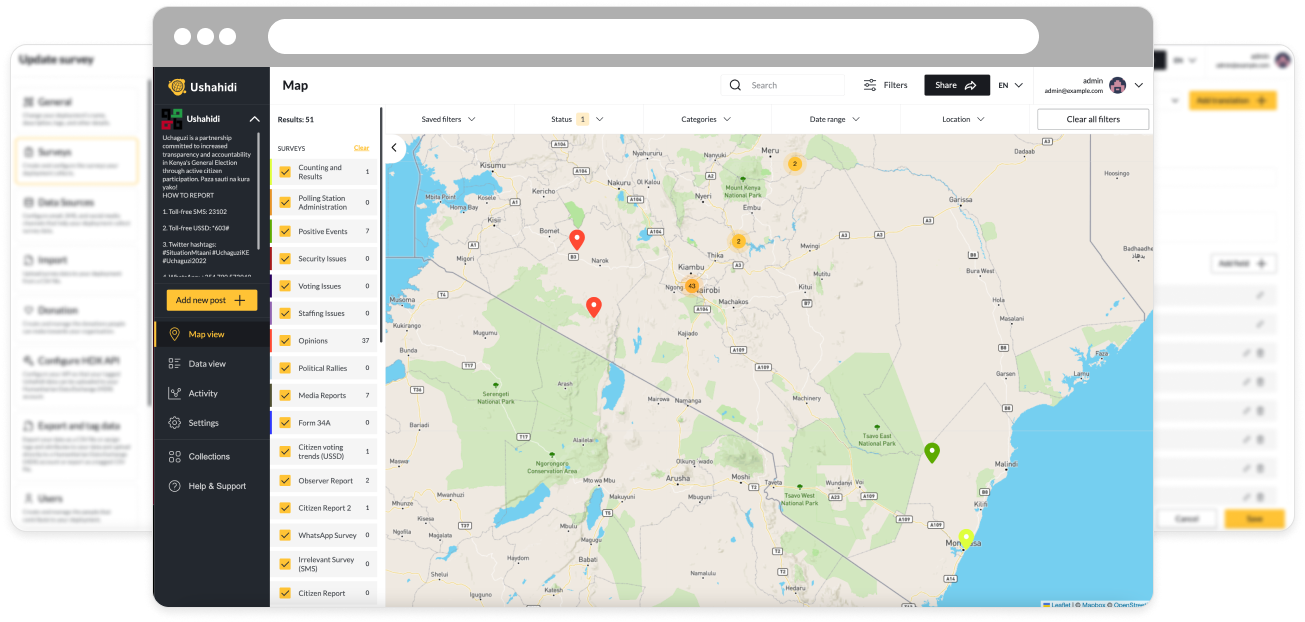Open the Location filter dropdown

964,119
